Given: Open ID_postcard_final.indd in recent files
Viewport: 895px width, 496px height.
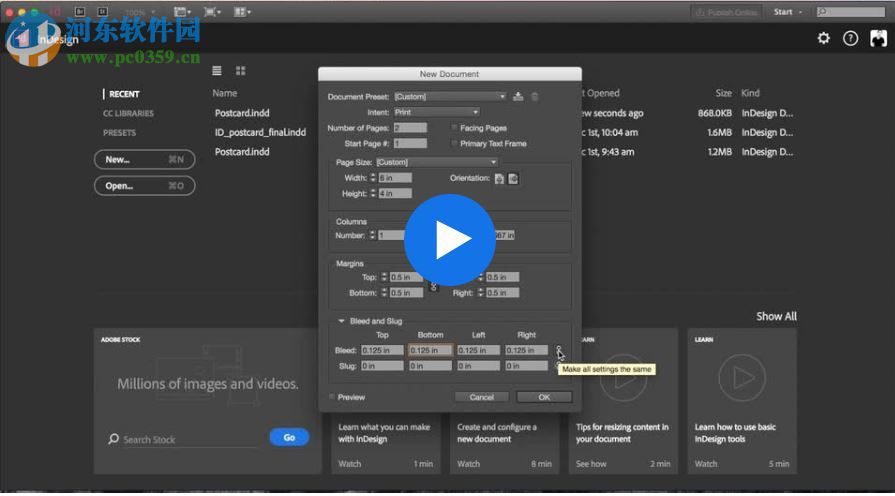Looking at the screenshot, I should [x=260, y=132].
